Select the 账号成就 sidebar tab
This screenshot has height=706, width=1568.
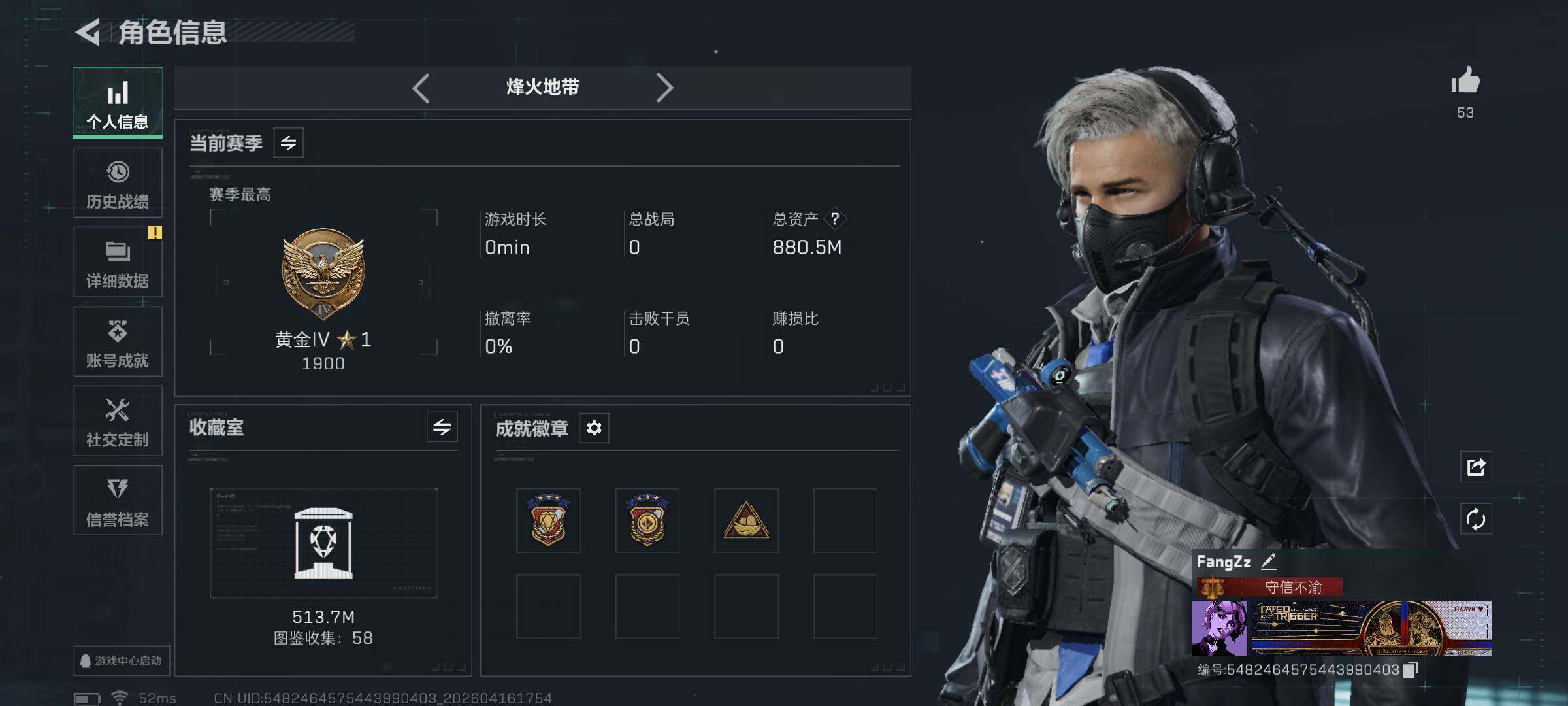click(118, 341)
